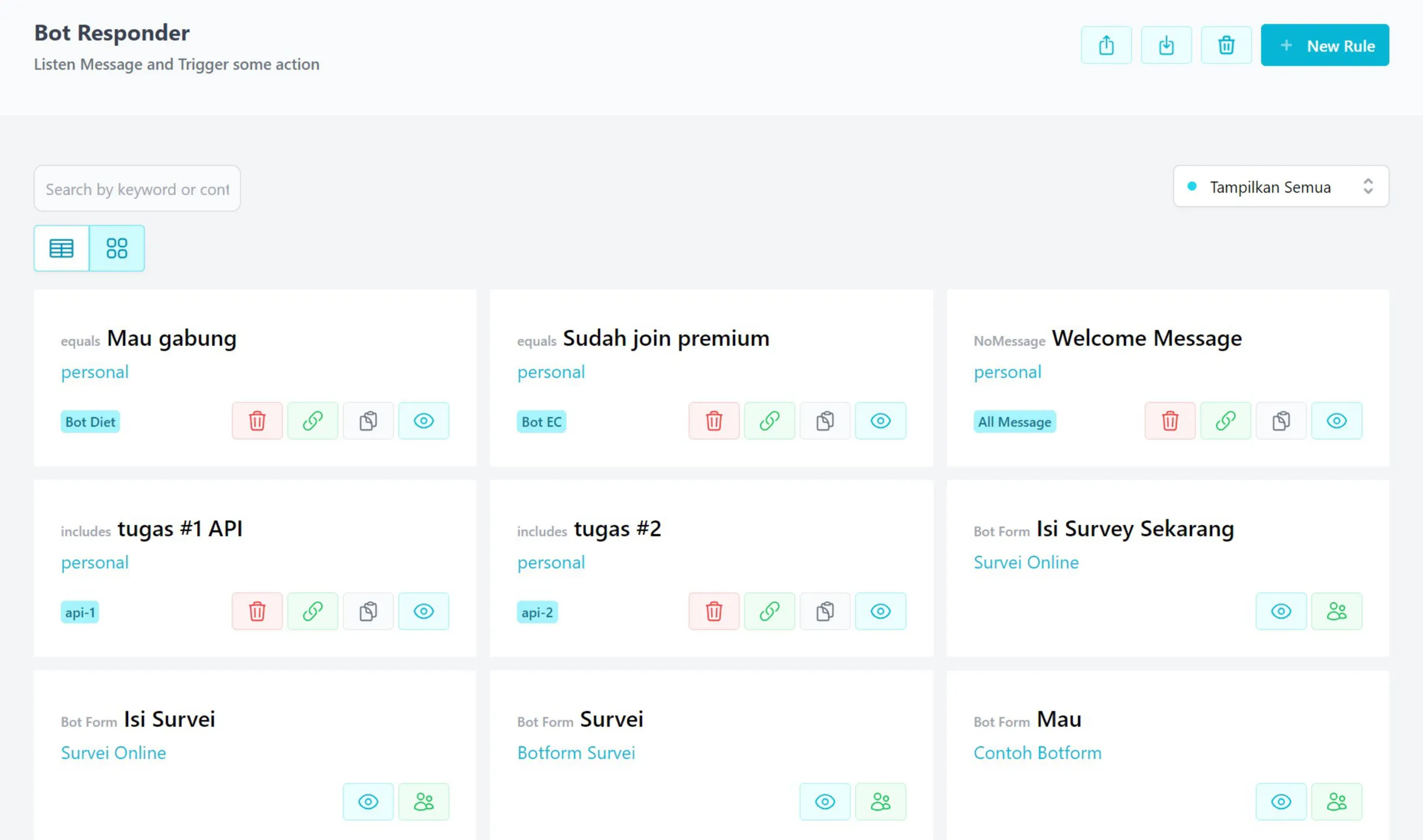The image size is (1423, 840).
Task: Click the New Rule button
Action: click(x=1325, y=46)
